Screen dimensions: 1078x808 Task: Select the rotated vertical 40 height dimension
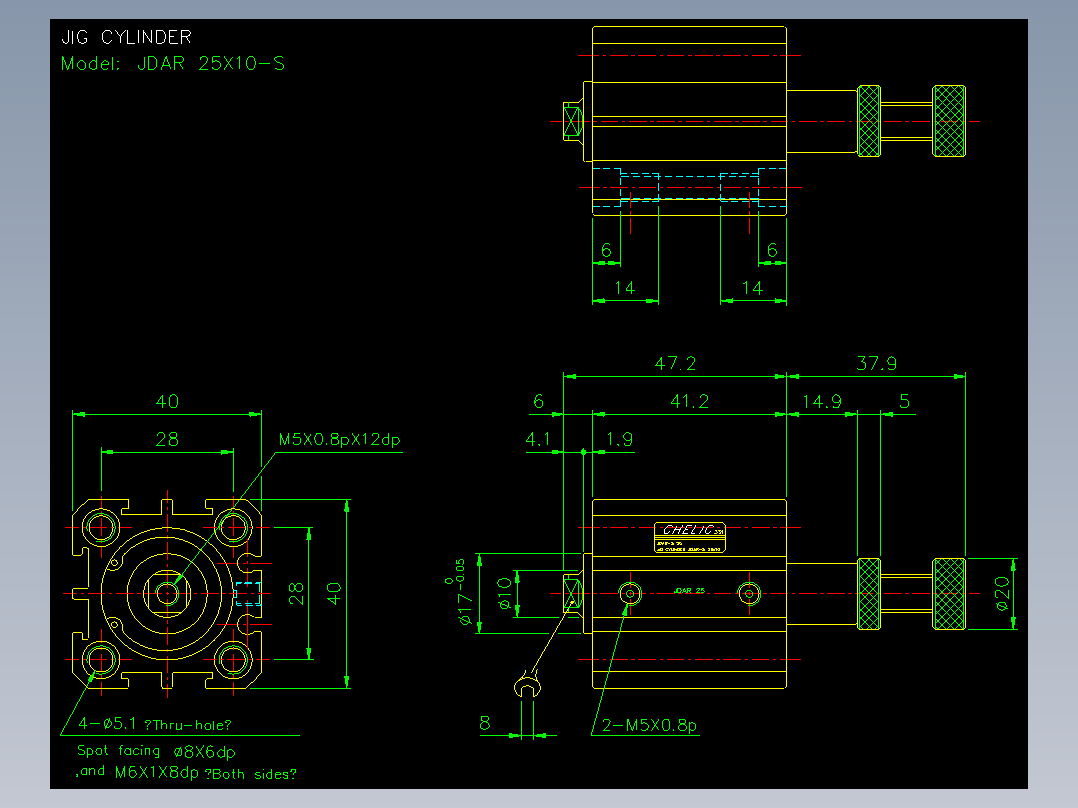pyautogui.click(x=334, y=593)
